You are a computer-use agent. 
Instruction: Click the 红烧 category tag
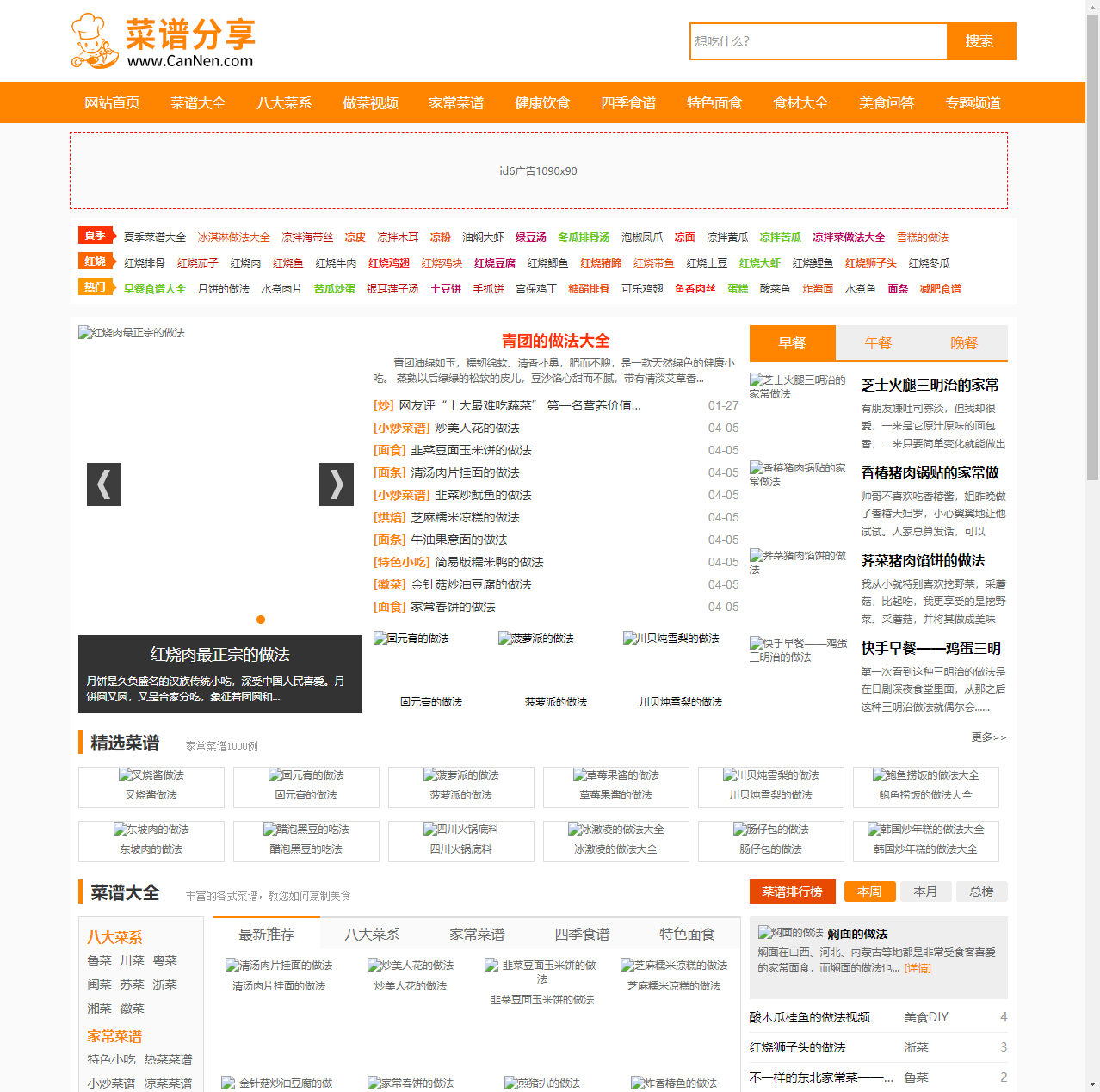[x=96, y=262]
